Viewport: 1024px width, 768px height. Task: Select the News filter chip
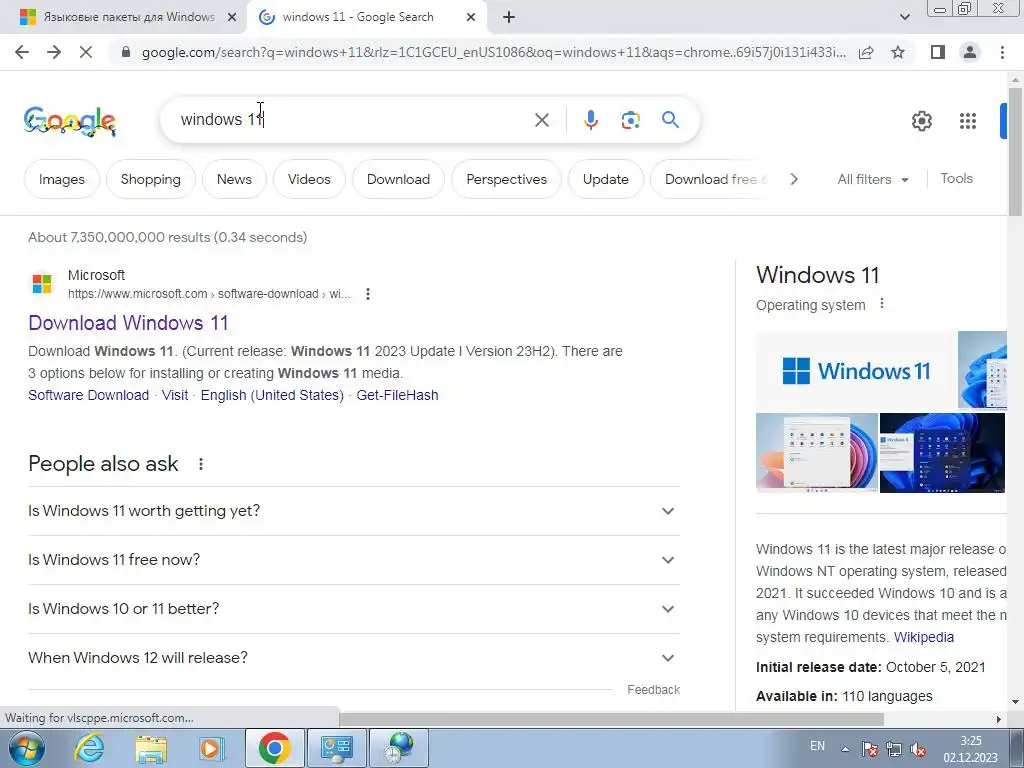[234, 179]
